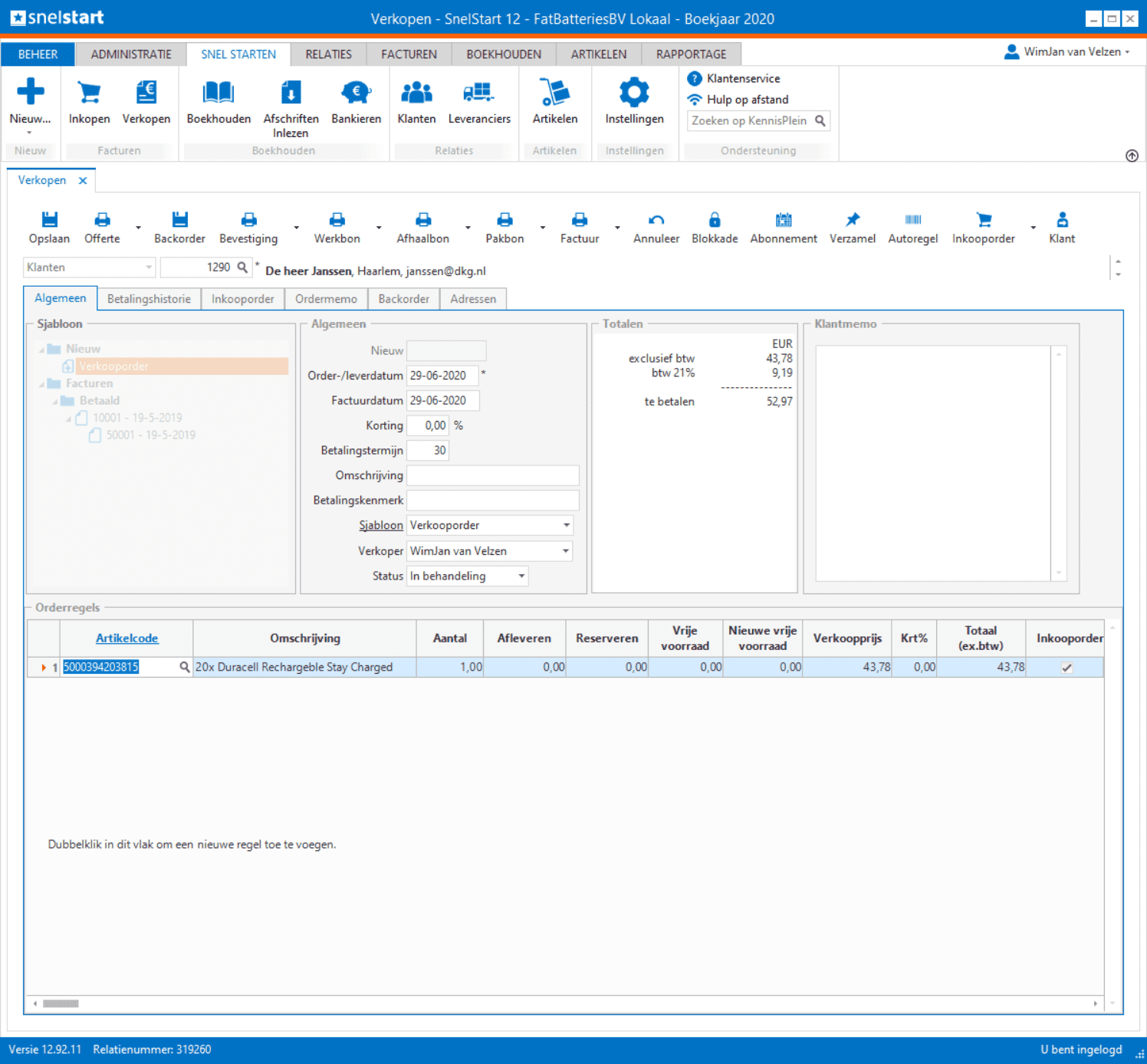Click the Betalingskenmerk input field
Screen dimensions: 1147x1064
[x=492, y=500]
